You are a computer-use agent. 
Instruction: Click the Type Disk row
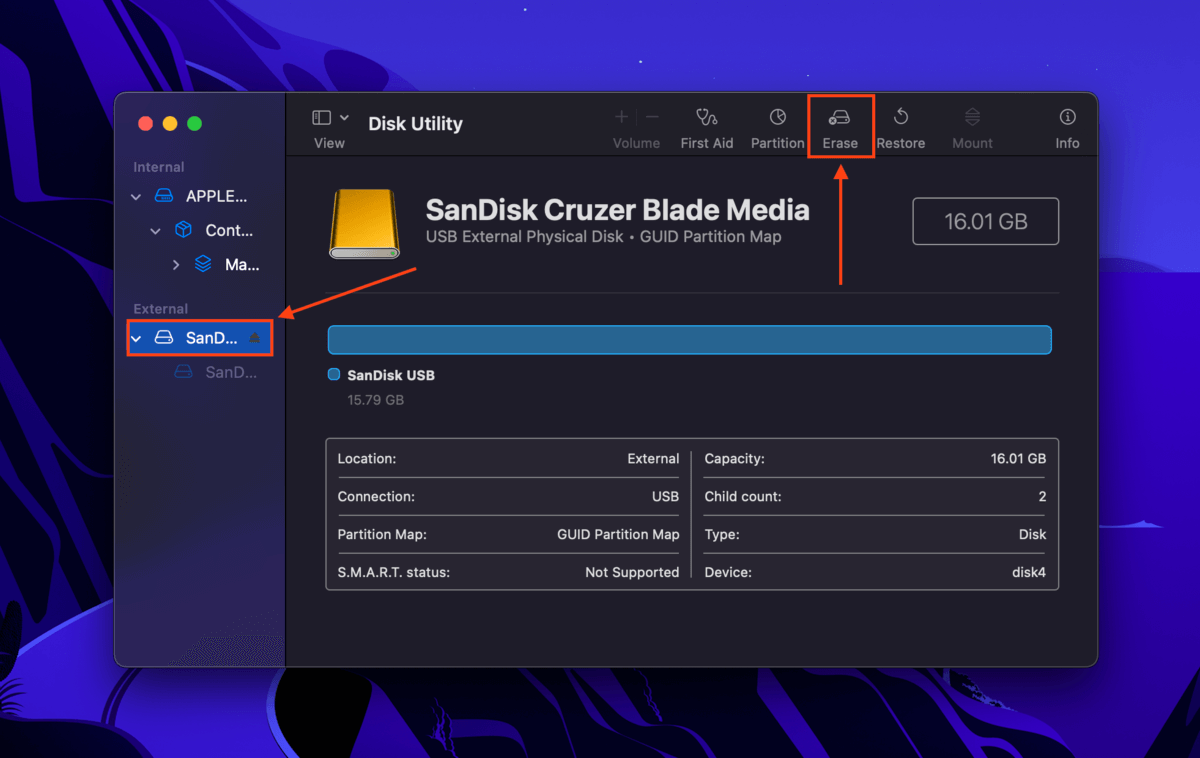coord(875,534)
